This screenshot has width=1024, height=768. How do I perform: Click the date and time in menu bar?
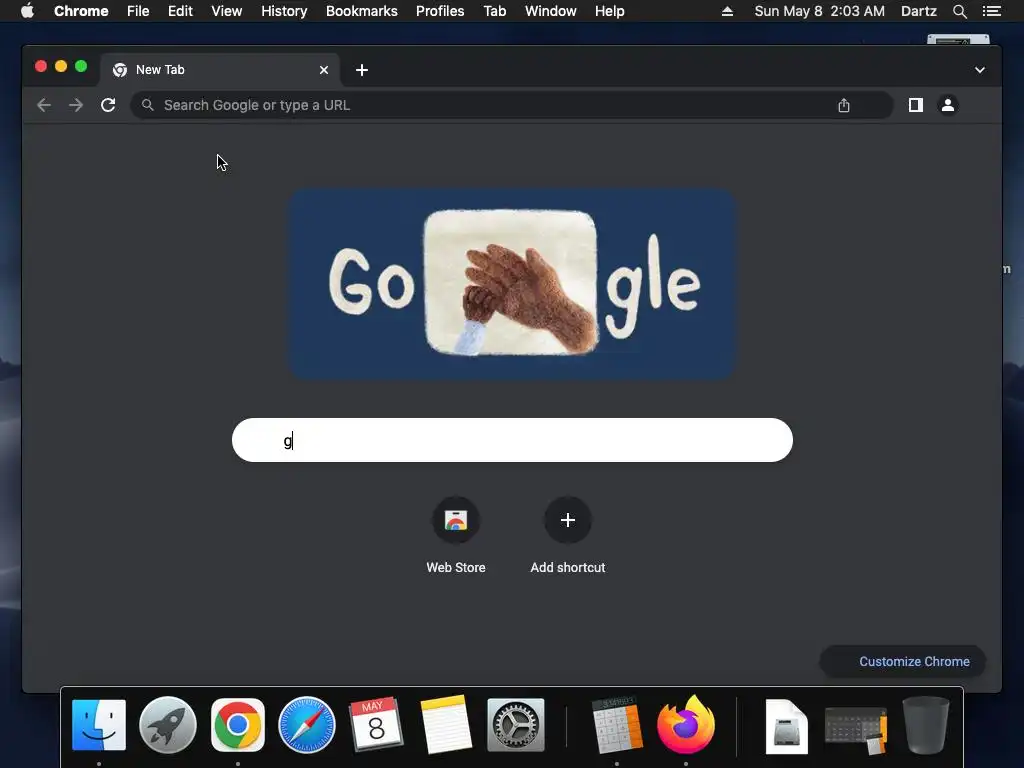pos(820,11)
